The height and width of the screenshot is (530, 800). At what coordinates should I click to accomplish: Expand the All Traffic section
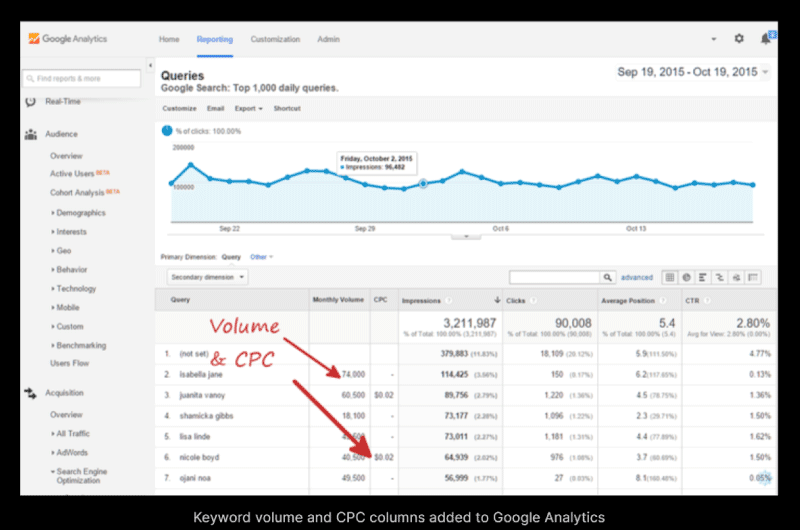(70, 434)
